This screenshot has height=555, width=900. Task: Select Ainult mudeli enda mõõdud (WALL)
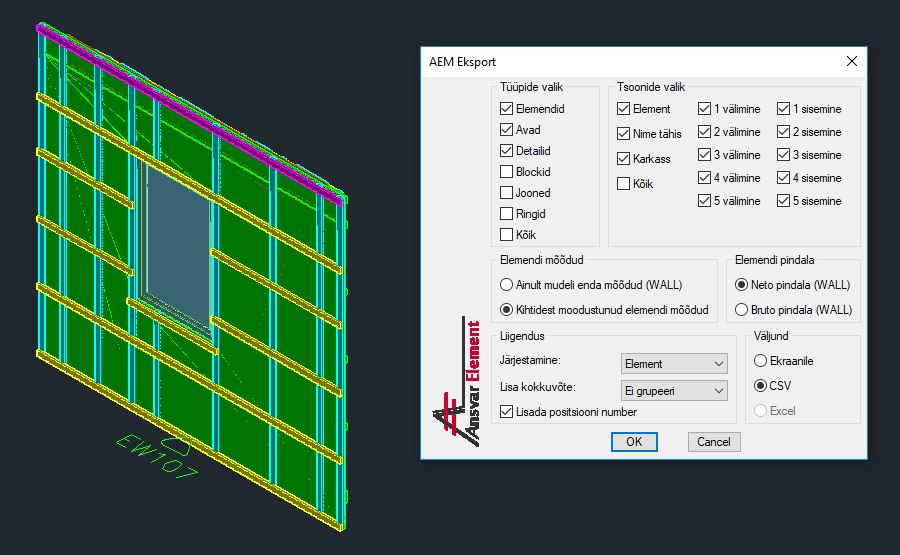(506, 285)
